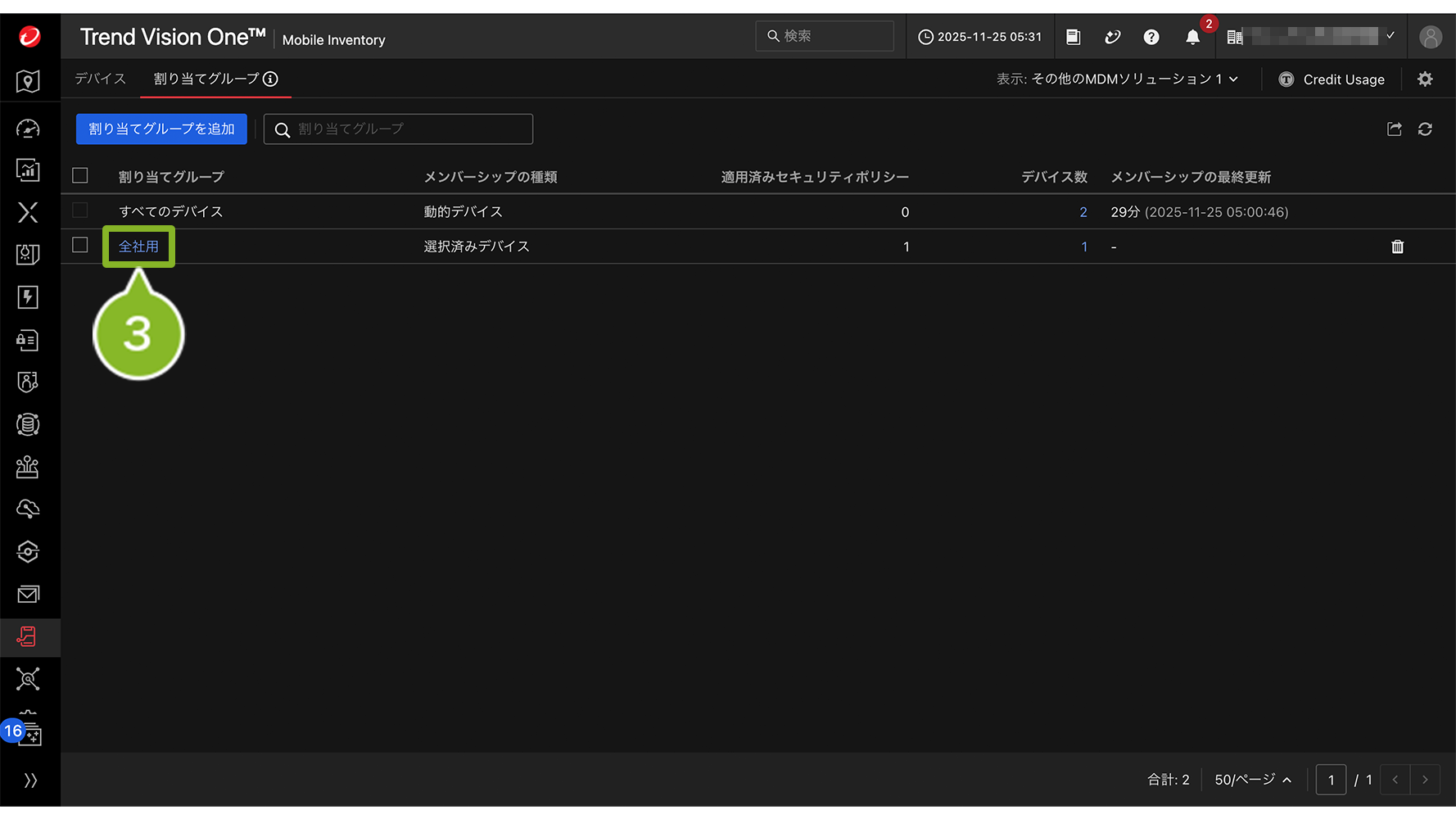Click the export icon above the table
The image size is (1456, 819).
pyautogui.click(x=1394, y=129)
